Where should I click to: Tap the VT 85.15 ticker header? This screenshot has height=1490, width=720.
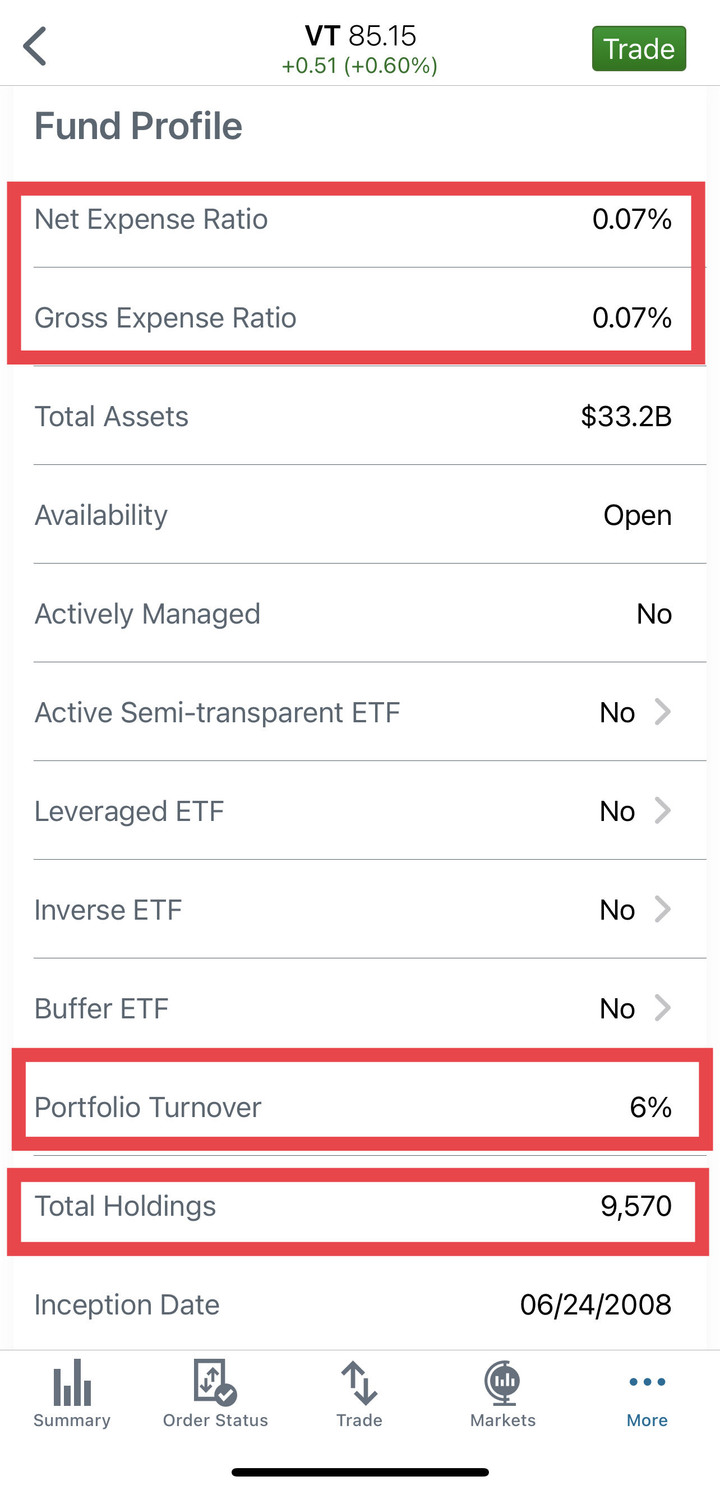point(360,37)
